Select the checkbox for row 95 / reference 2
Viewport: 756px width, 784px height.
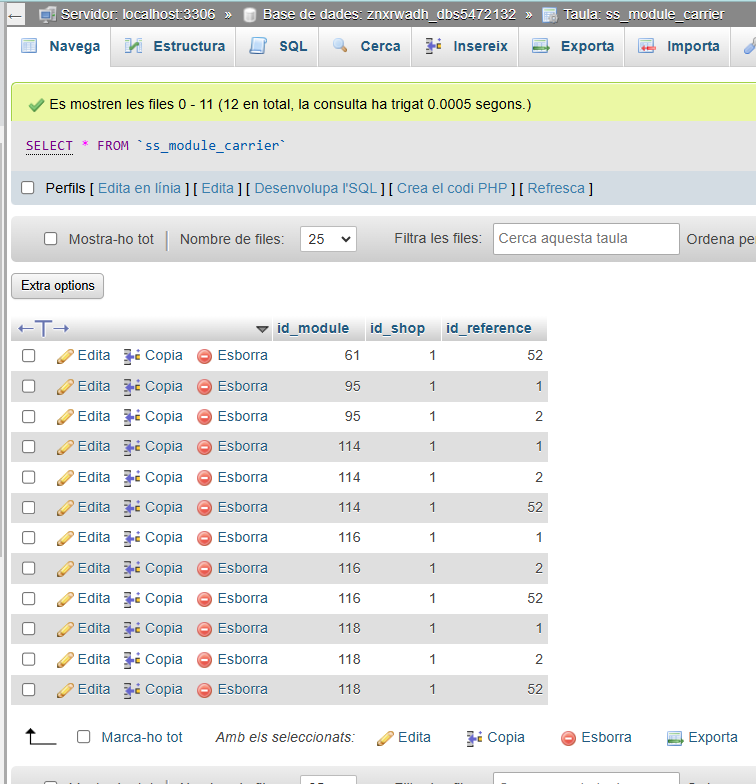point(28,416)
